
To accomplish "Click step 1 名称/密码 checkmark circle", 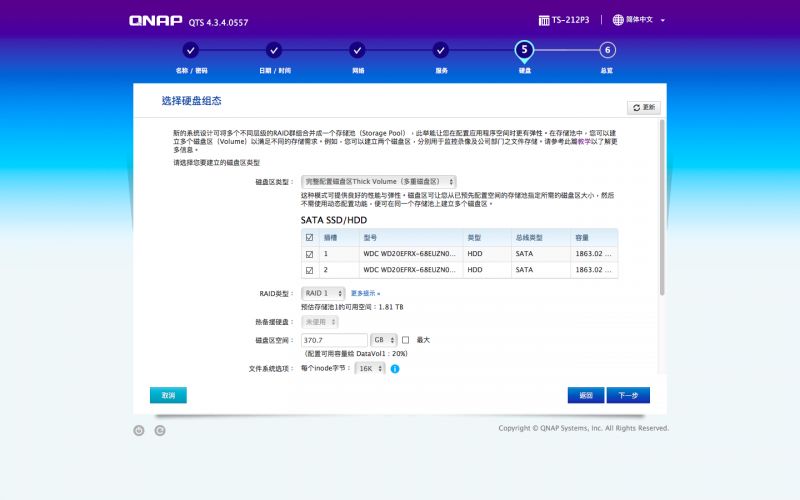I will (x=190, y=50).
